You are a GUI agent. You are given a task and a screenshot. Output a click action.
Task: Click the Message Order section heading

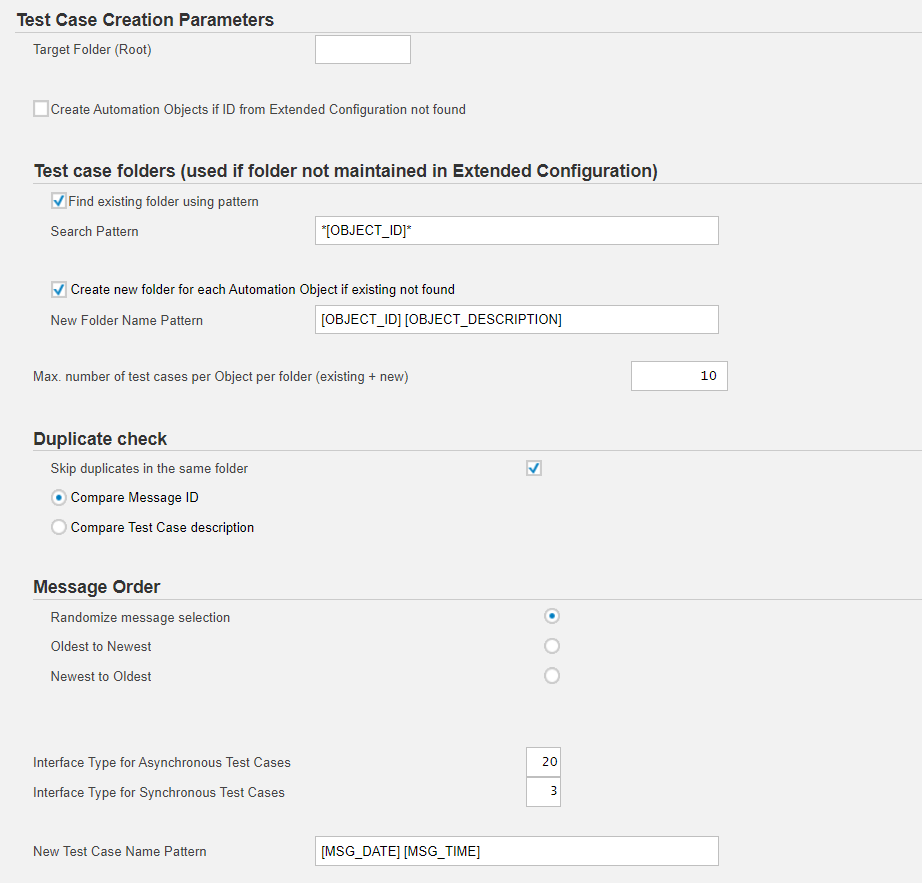pos(96,587)
